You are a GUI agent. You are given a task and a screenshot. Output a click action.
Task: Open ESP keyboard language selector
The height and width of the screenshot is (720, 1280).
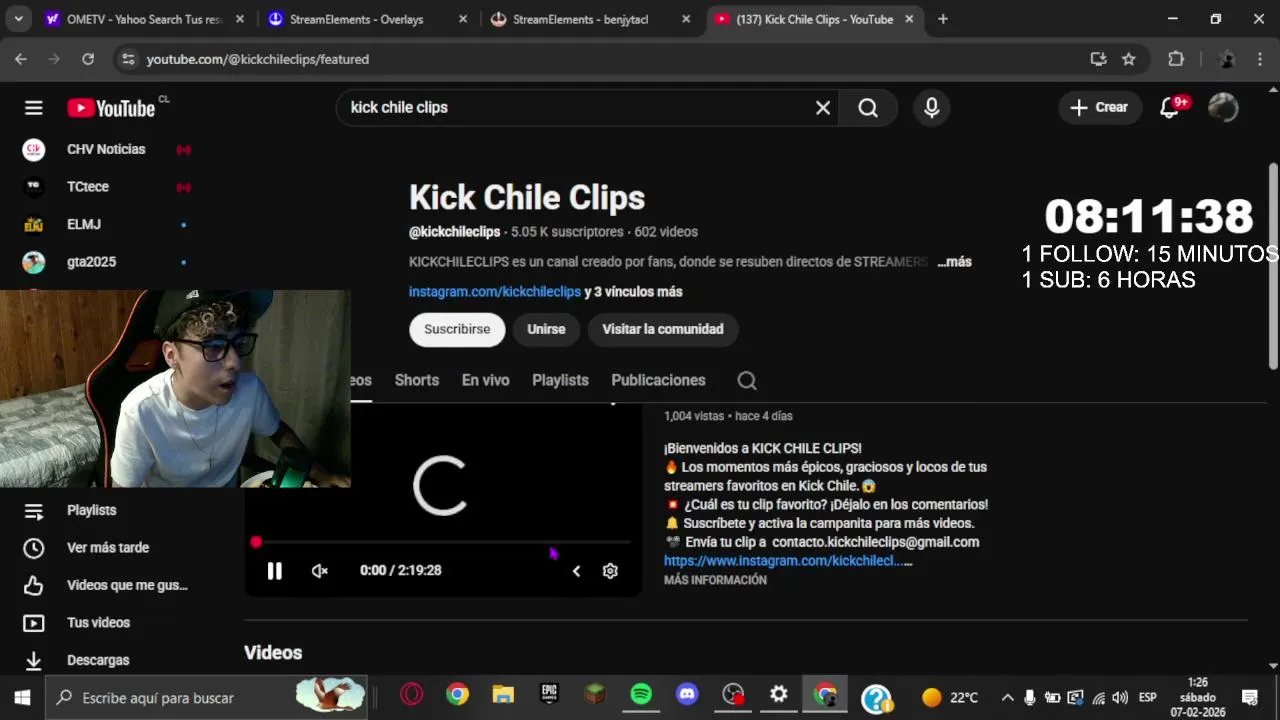pyautogui.click(x=1148, y=698)
